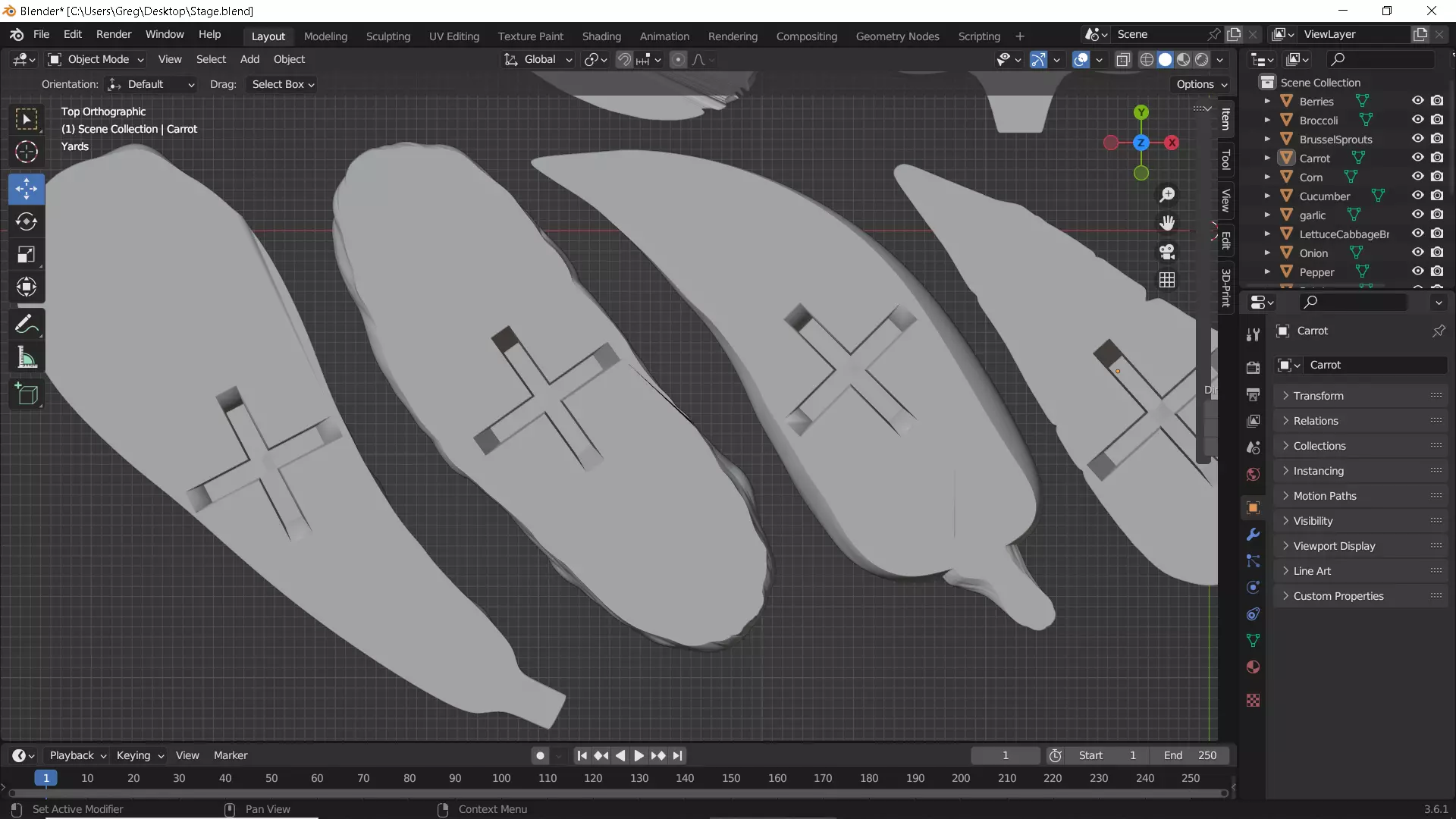Hide the Broccoli collection in viewport
The width and height of the screenshot is (1456, 819).
tap(1417, 120)
